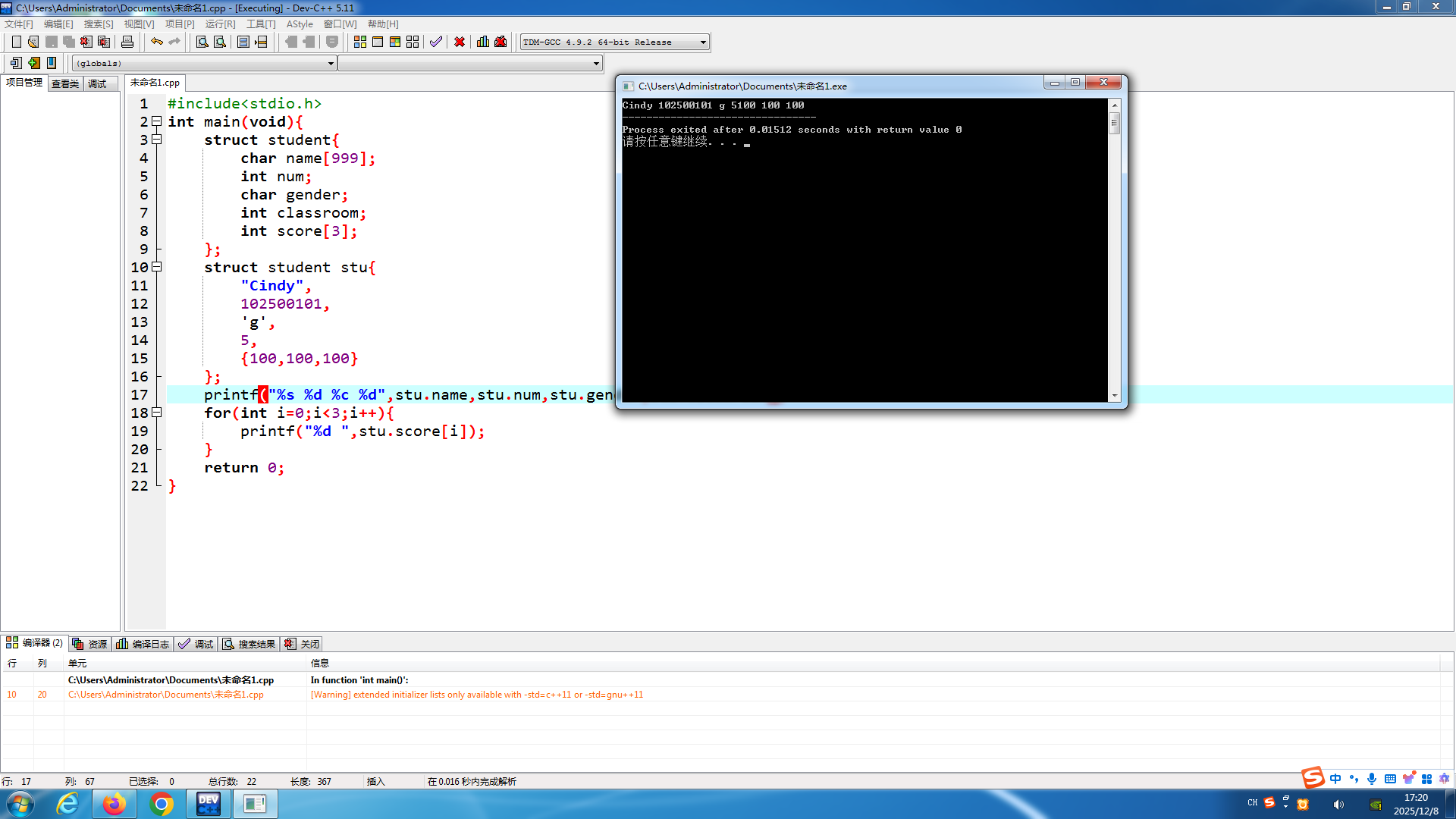The width and height of the screenshot is (1456, 819).
Task: Click the console window vertical scrollbar thumb
Action: 1114,123
